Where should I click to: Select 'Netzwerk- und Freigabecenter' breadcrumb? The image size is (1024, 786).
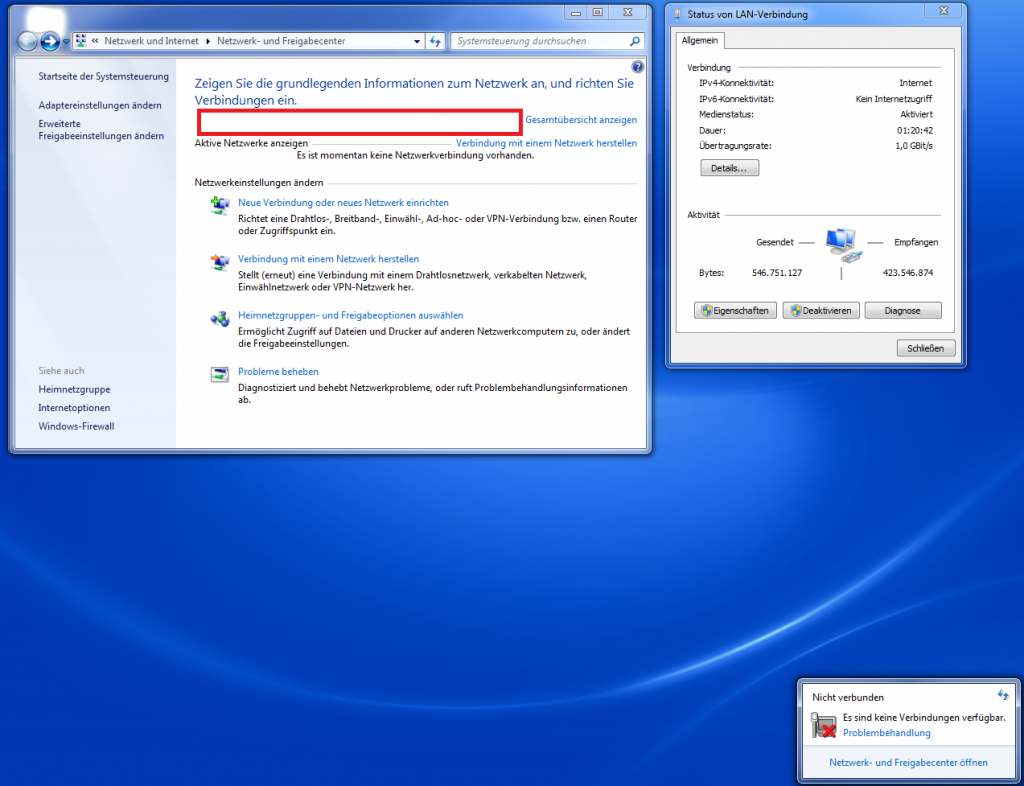coord(281,40)
